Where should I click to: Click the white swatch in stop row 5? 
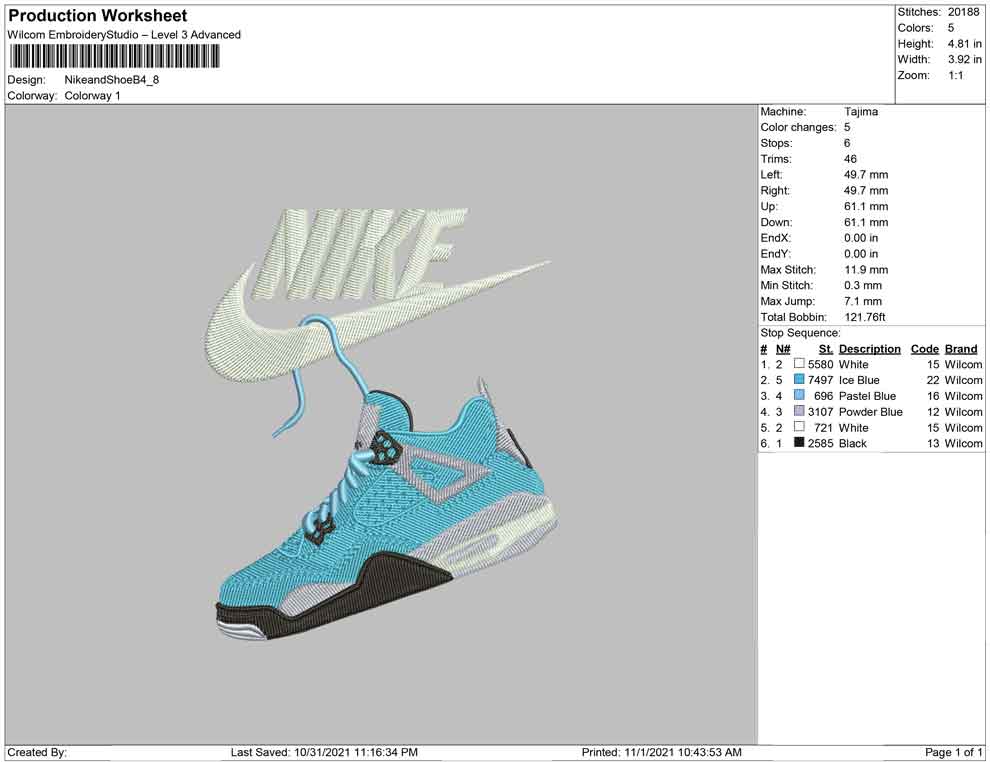tap(799, 427)
